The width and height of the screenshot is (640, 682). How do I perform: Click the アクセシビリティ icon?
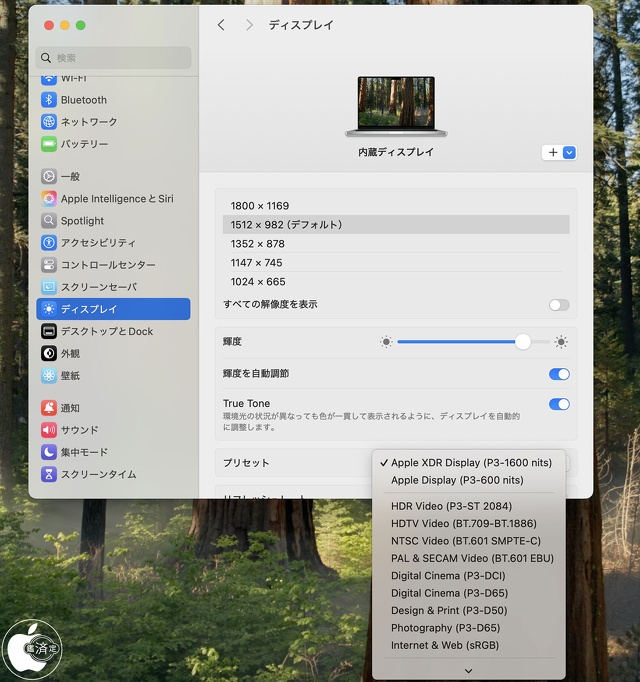coord(49,243)
